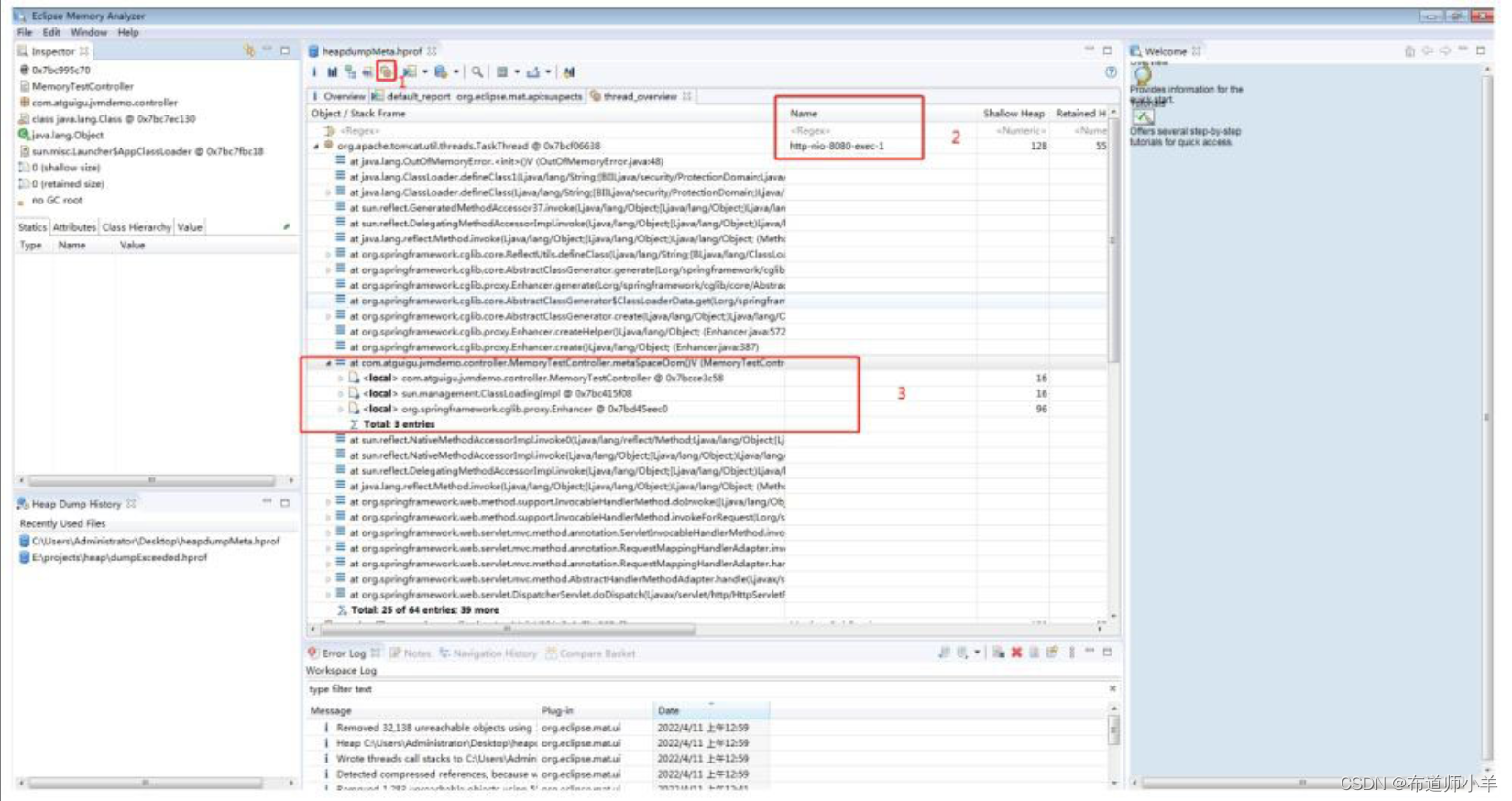The width and height of the screenshot is (1512, 801).
Task: Open the Histogram toolbar icon
Action: tap(332, 71)
